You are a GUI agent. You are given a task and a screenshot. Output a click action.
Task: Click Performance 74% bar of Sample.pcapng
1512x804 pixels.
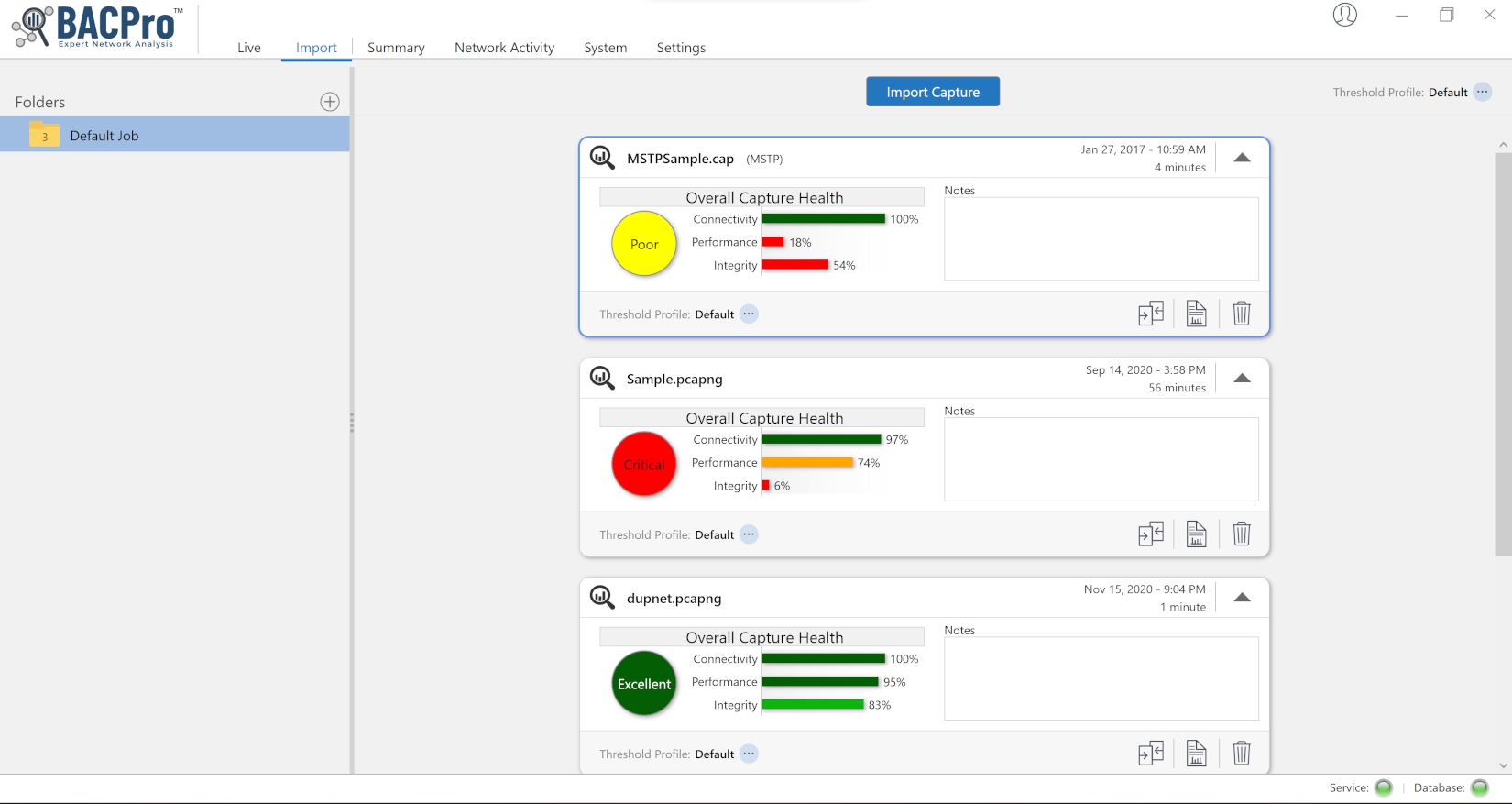point(807,463)
